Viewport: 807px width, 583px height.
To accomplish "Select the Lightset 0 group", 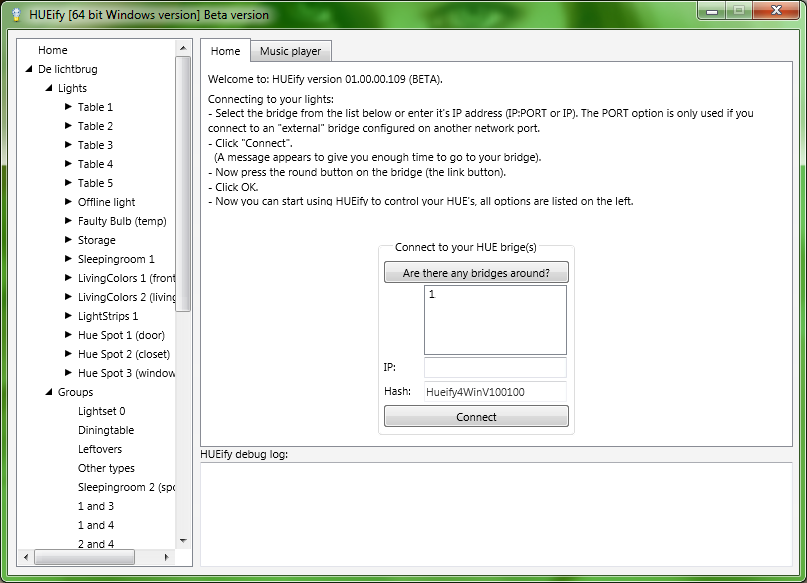I will coord(101,411).
